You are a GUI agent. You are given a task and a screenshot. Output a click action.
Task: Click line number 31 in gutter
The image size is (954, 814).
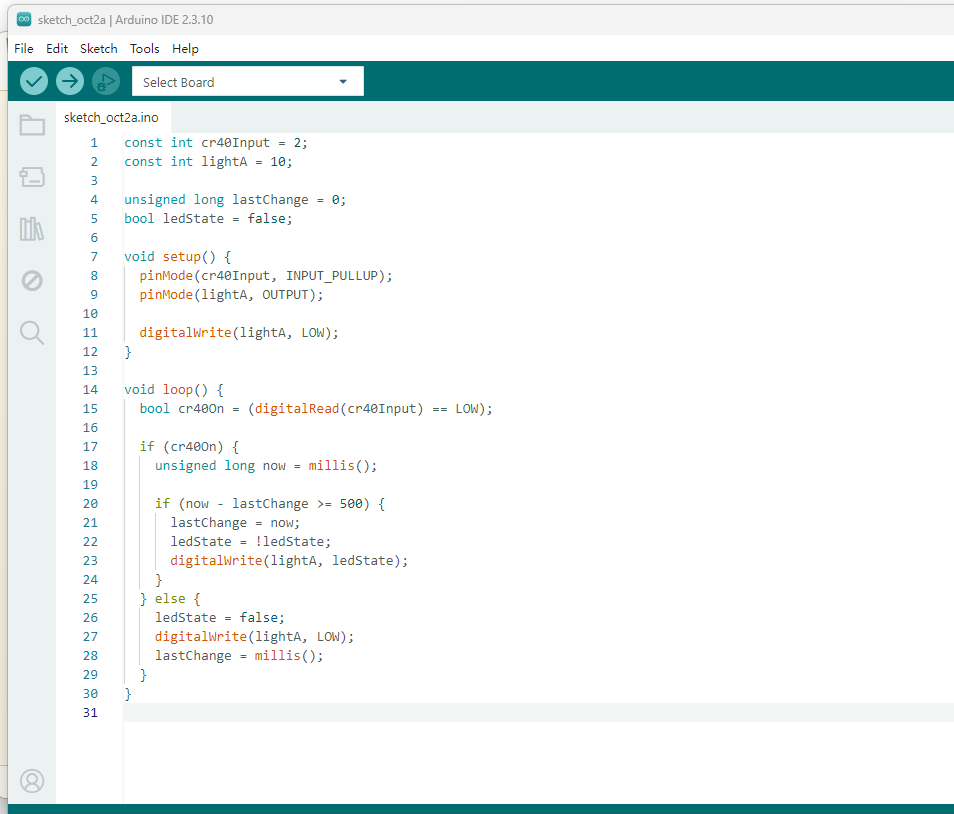pyautogui.click(x=90, y=713)
